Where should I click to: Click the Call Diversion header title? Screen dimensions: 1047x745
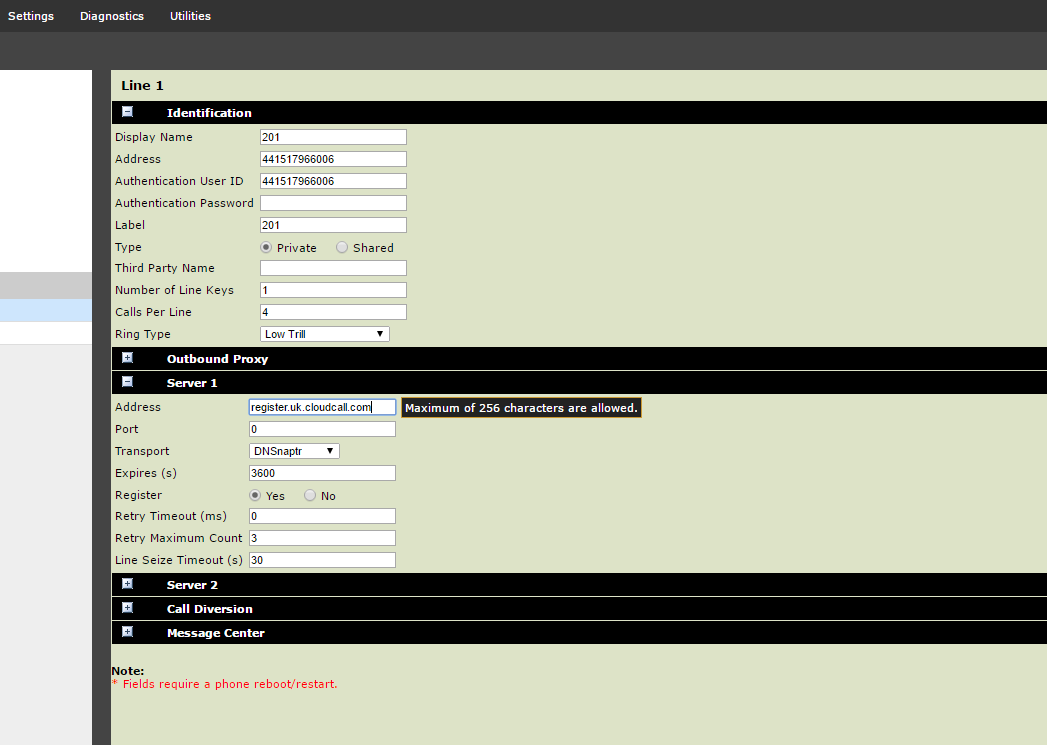click(210, 609)
